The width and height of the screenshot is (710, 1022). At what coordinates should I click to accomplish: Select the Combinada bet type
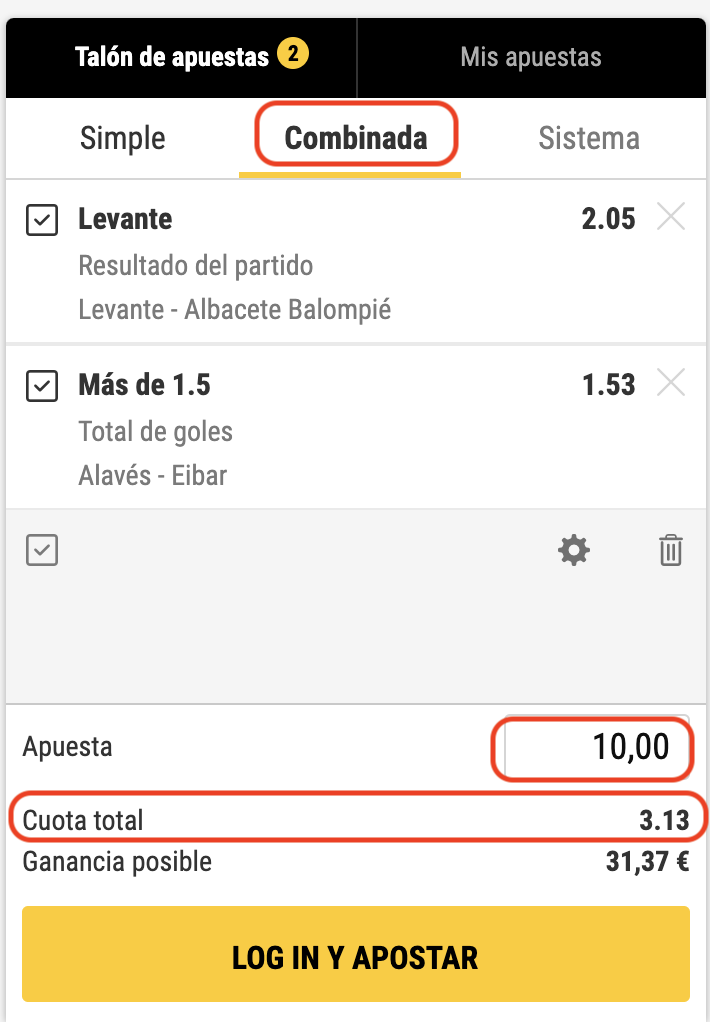point(356,138)
